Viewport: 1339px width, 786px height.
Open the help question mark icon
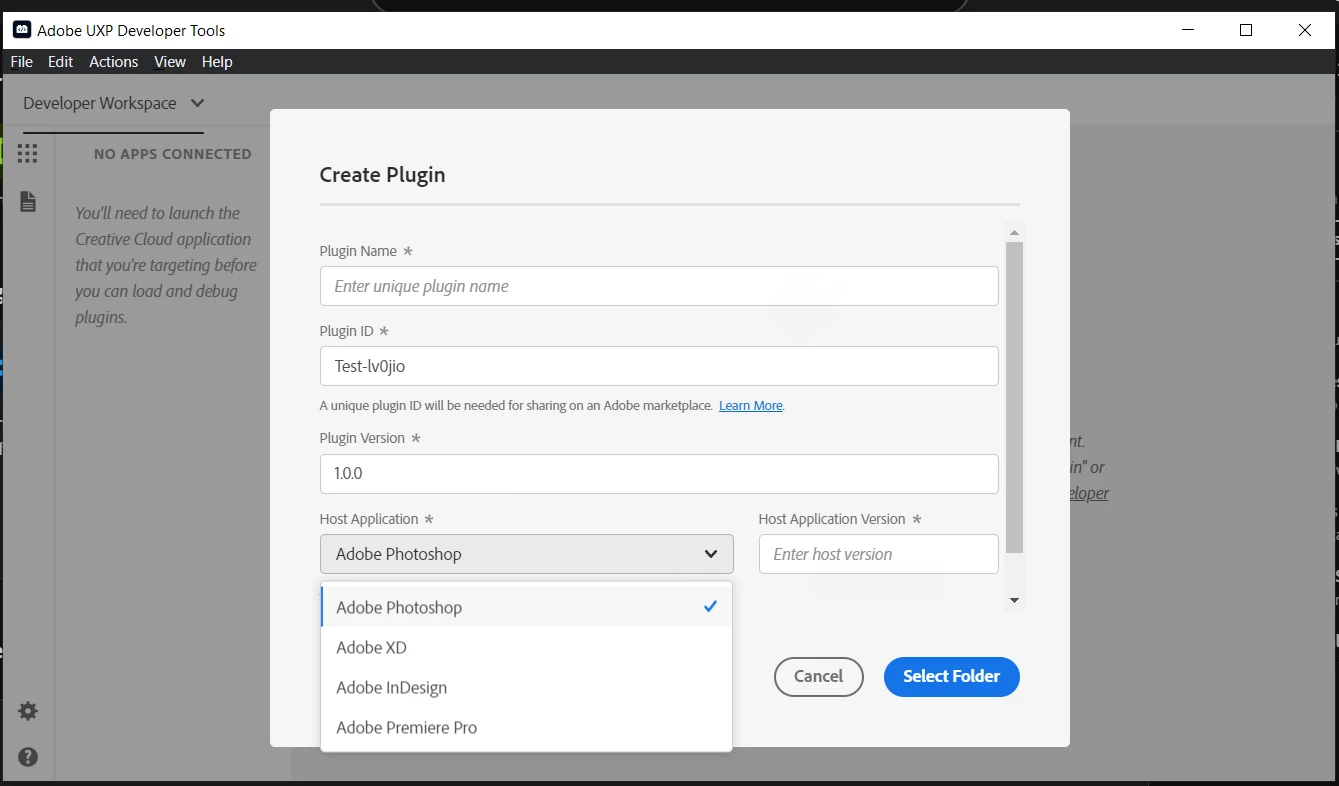click(28, 757)
